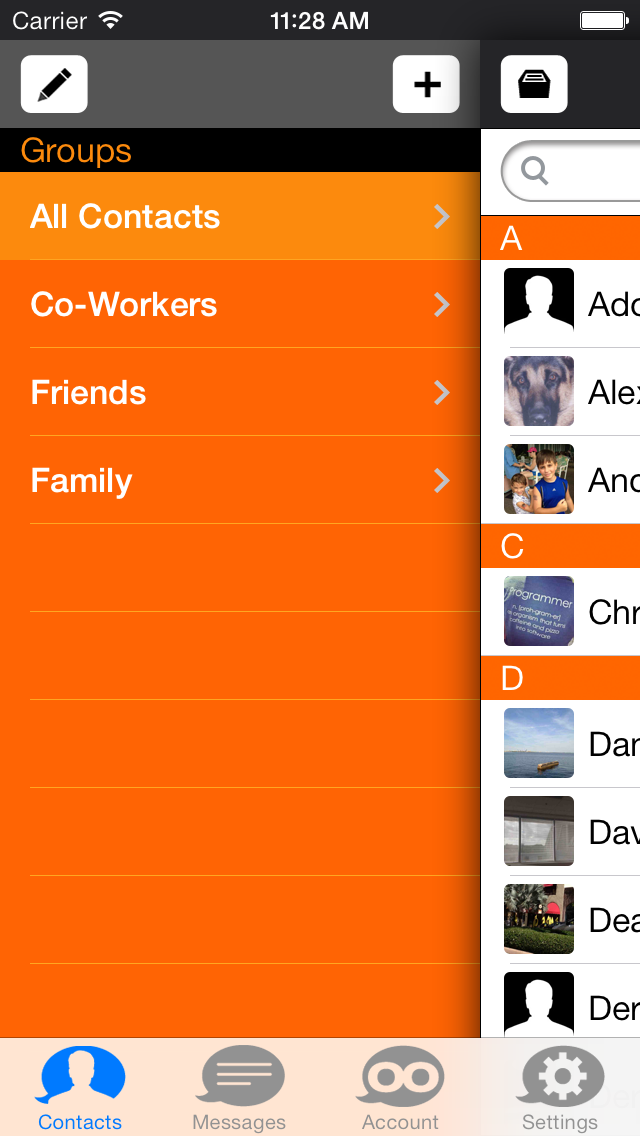Screen dimensions: 640x1136
Task: Expand the Family group chevron
Action: point(441,481)
